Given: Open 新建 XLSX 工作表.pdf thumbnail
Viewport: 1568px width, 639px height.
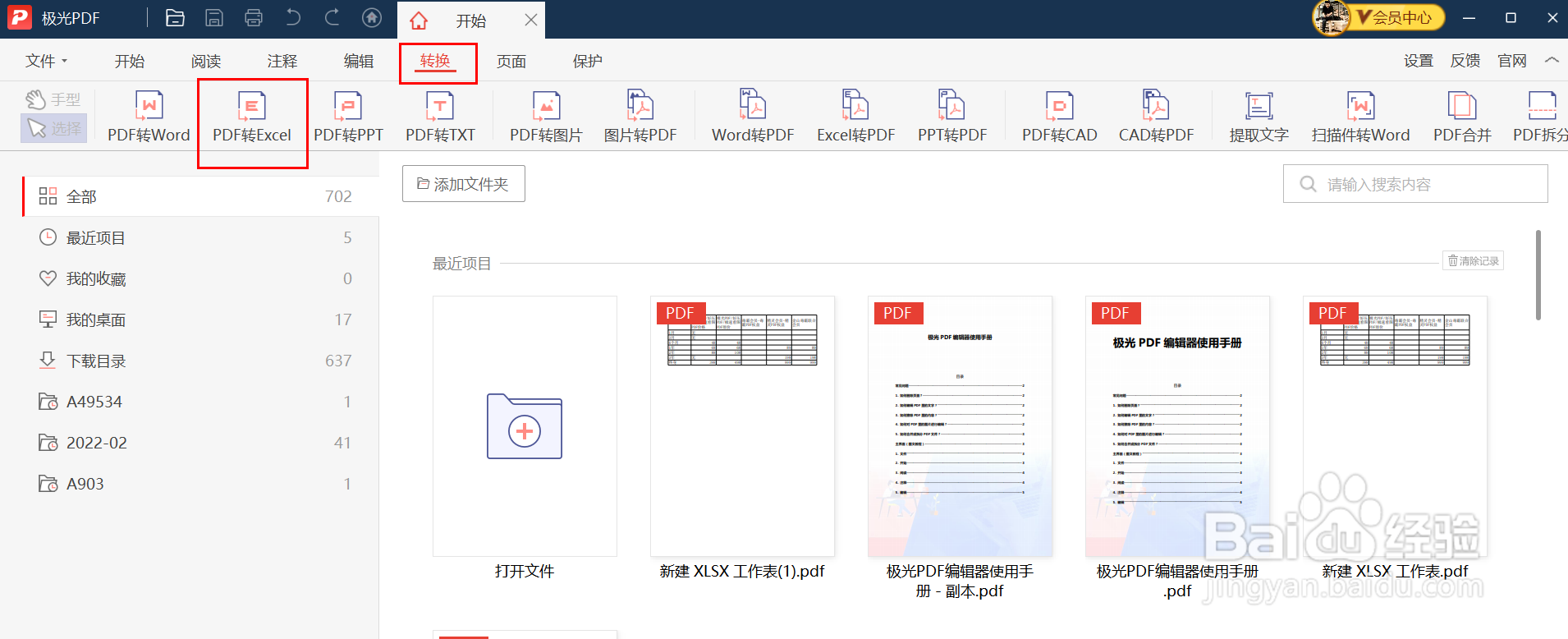Looking at the screenshot, I should pyautogui.click(x=1395, y=426).
